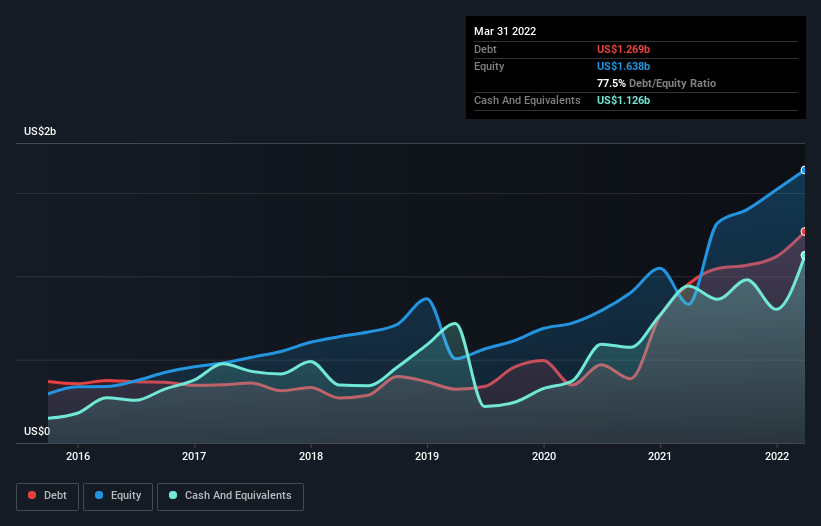Click the US$0 y-axis label

click(x=37, y=432)
